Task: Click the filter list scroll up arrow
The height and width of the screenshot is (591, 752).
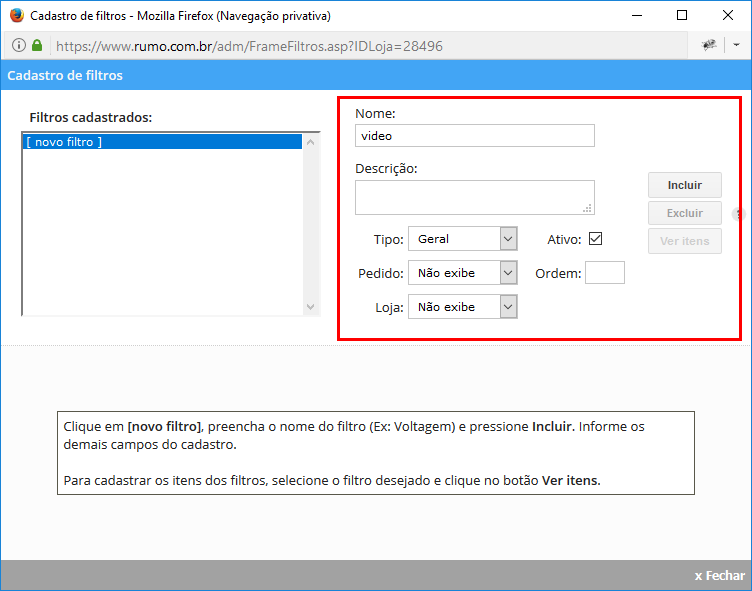Action: (x=310, y=142)
